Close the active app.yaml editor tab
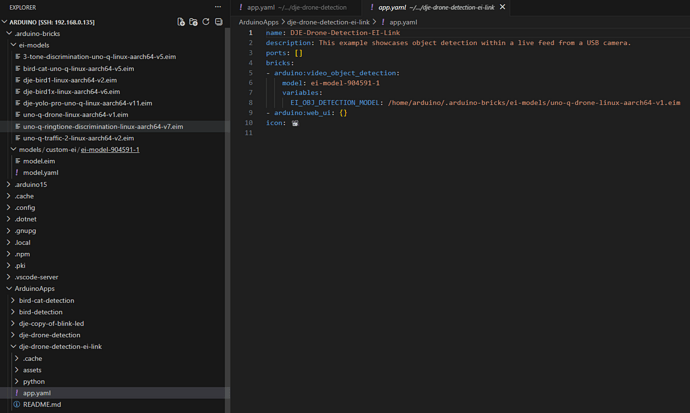Image resolution: width=690 pixels, height=413 pixels. 502,7
